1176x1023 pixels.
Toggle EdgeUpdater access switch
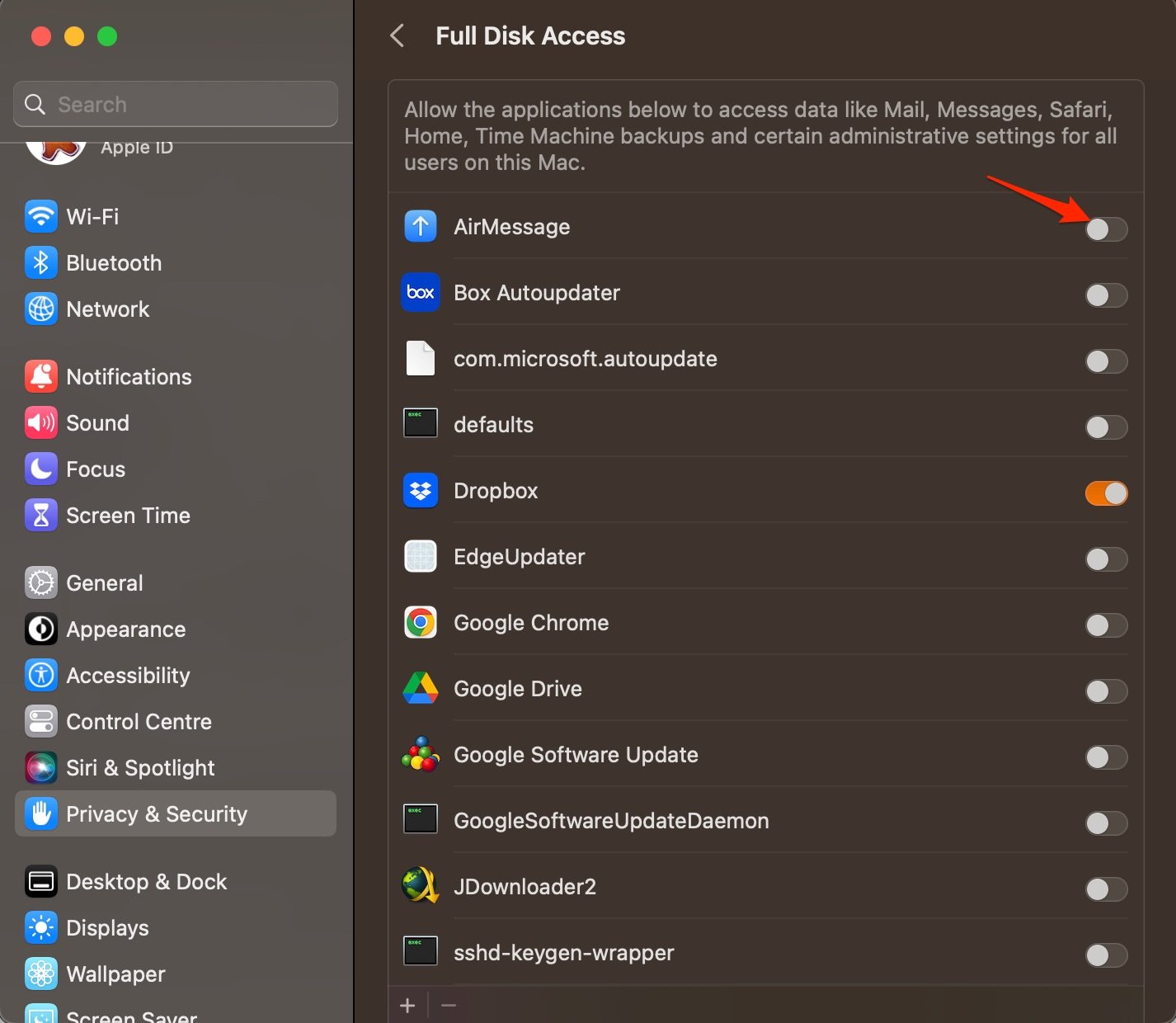click(x=1106, y=559)
